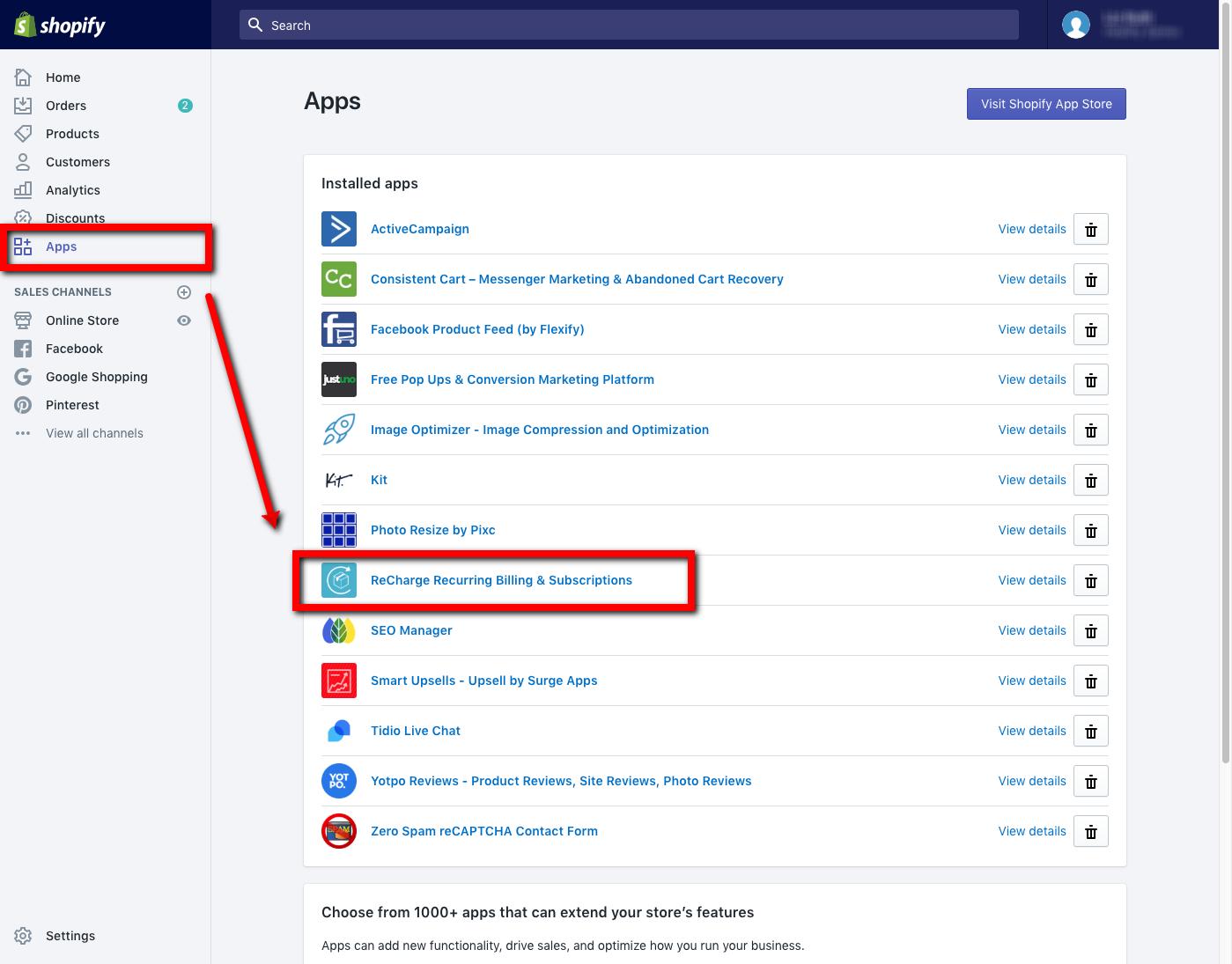Open the user account avatar menu
The image size is (1232, 964).
(1075, 25)
